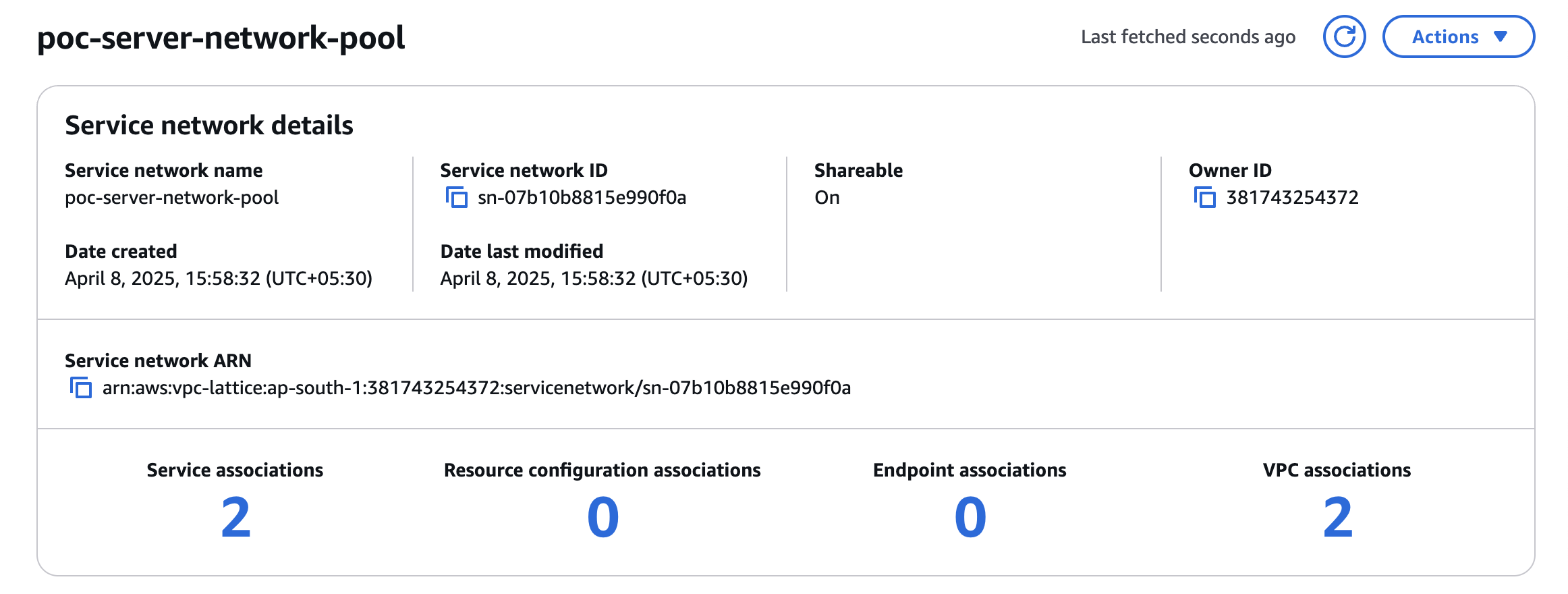Click the Service network ID value text
The width and height of the screenshot is (1568, 594).
[x=582, y=198]
